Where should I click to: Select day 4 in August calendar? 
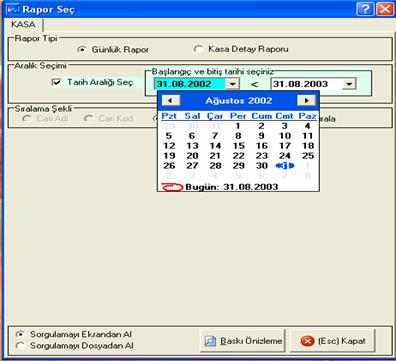tap(307, 126)
